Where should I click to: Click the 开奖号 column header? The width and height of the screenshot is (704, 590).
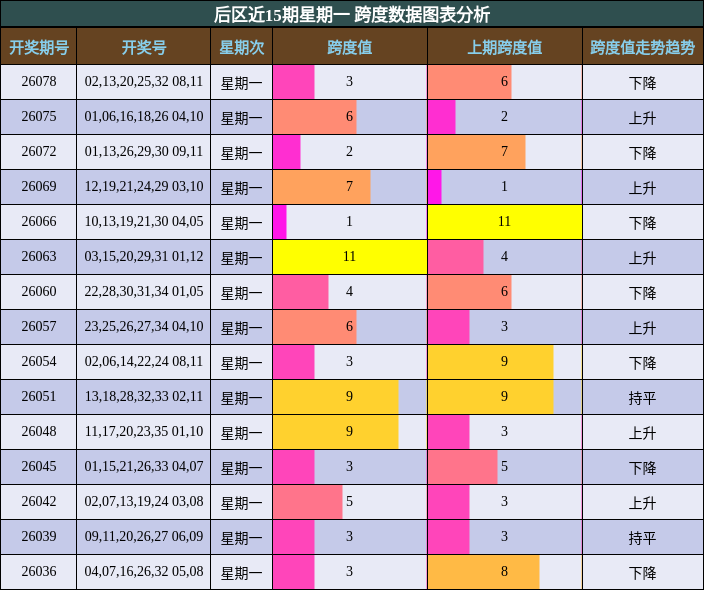click(x=144, y=47)
